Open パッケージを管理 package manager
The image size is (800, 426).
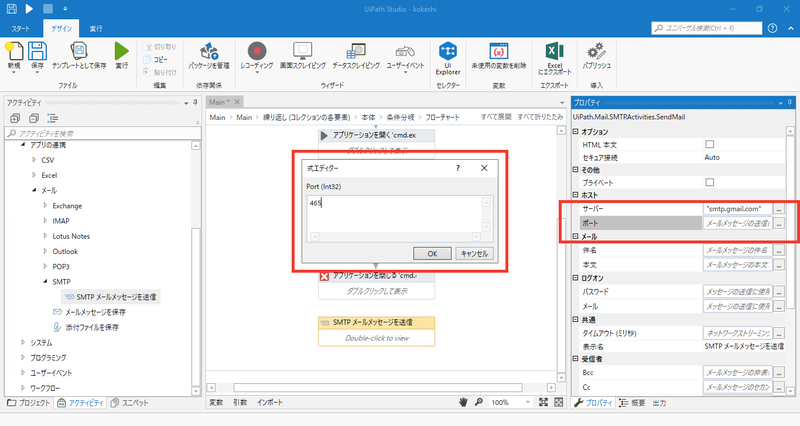pos(209,56)
